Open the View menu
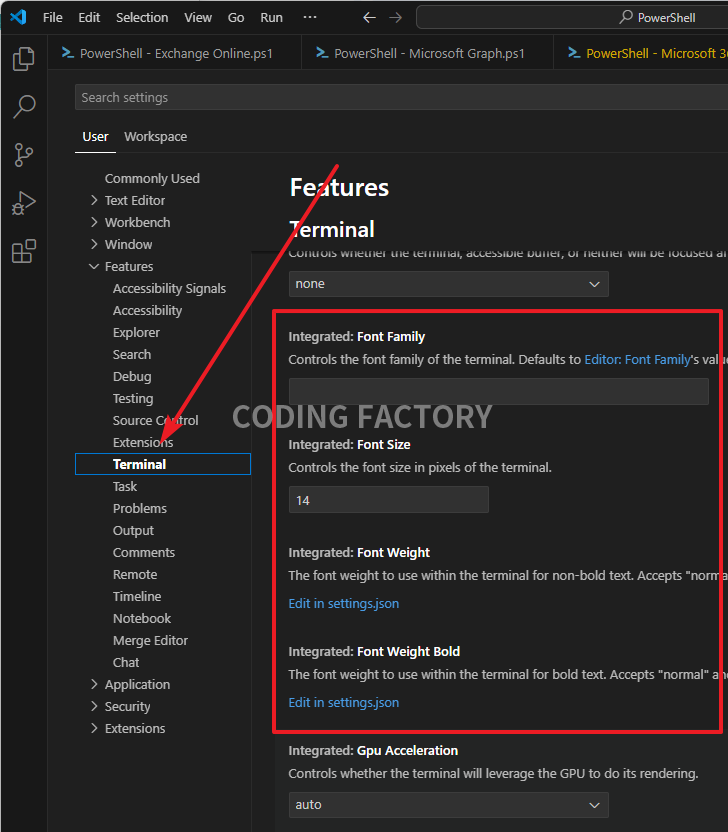 click(198, 18)
